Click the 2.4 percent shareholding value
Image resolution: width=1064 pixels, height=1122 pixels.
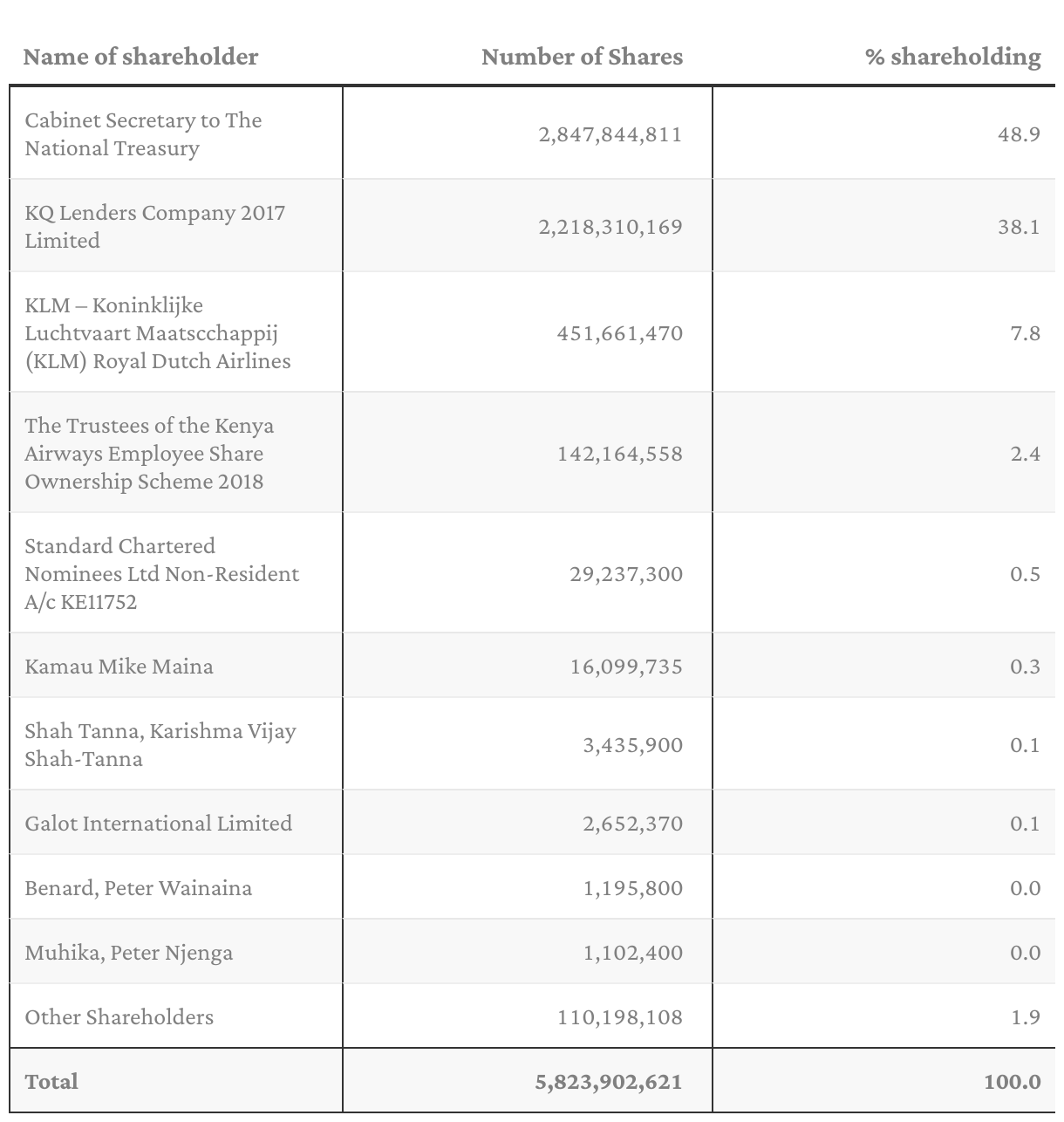coord(1025,454)
